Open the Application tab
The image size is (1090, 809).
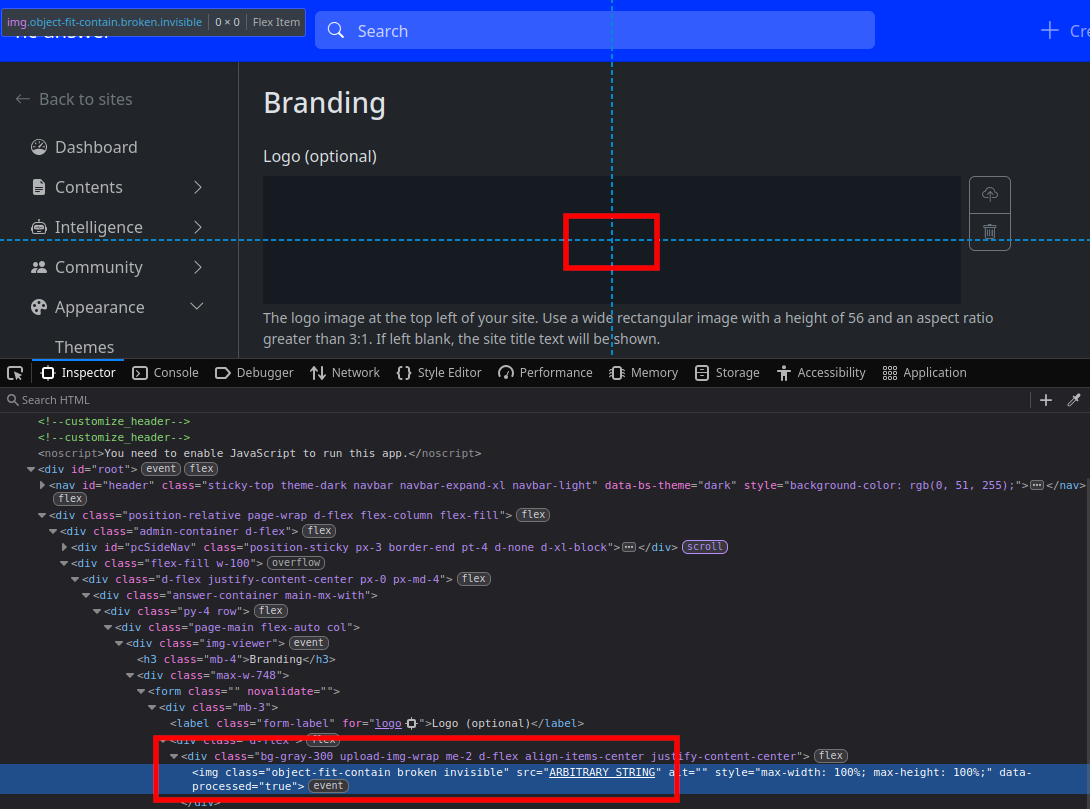[925, 373]
